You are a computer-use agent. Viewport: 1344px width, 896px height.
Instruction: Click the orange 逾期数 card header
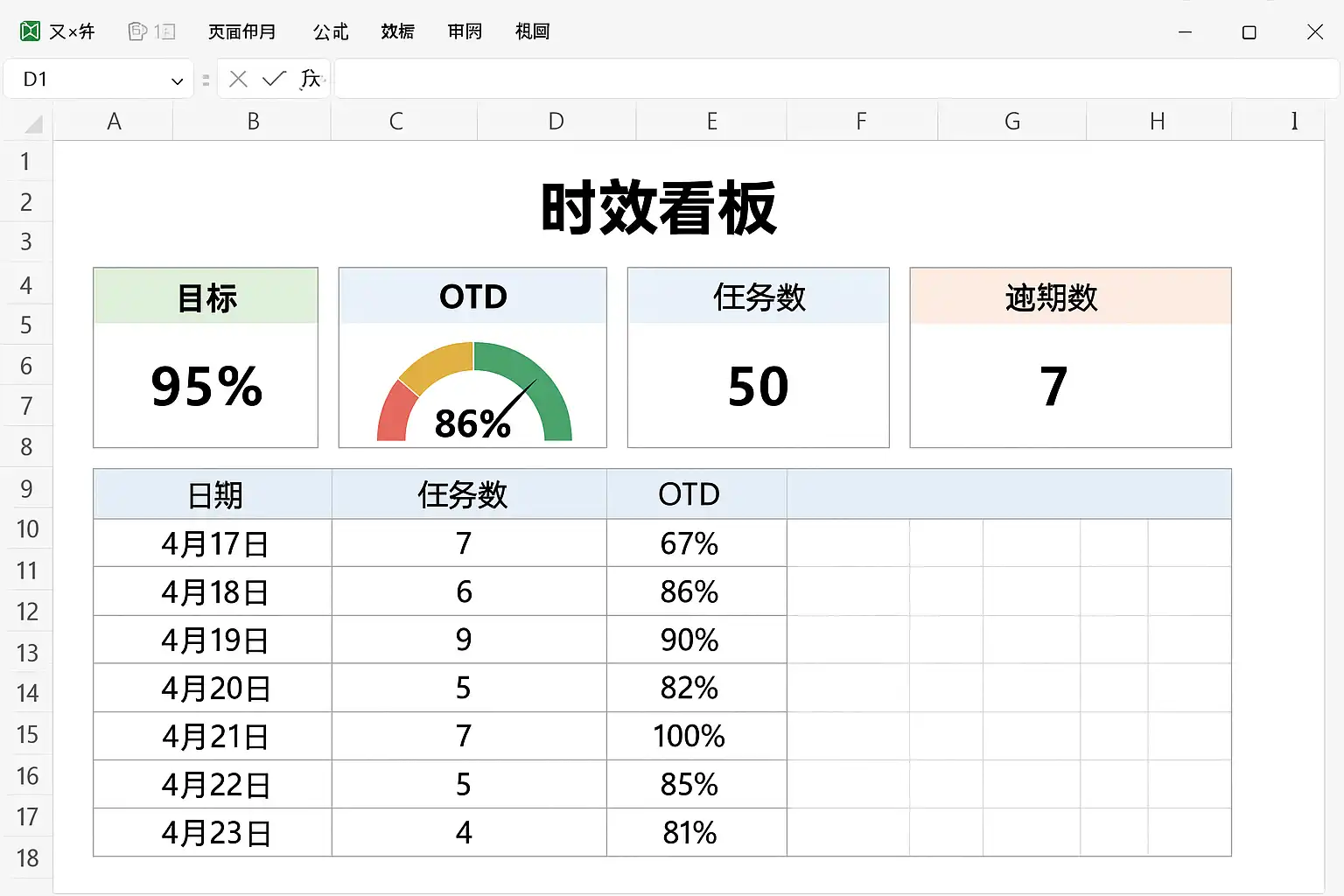click(1070, 297)
